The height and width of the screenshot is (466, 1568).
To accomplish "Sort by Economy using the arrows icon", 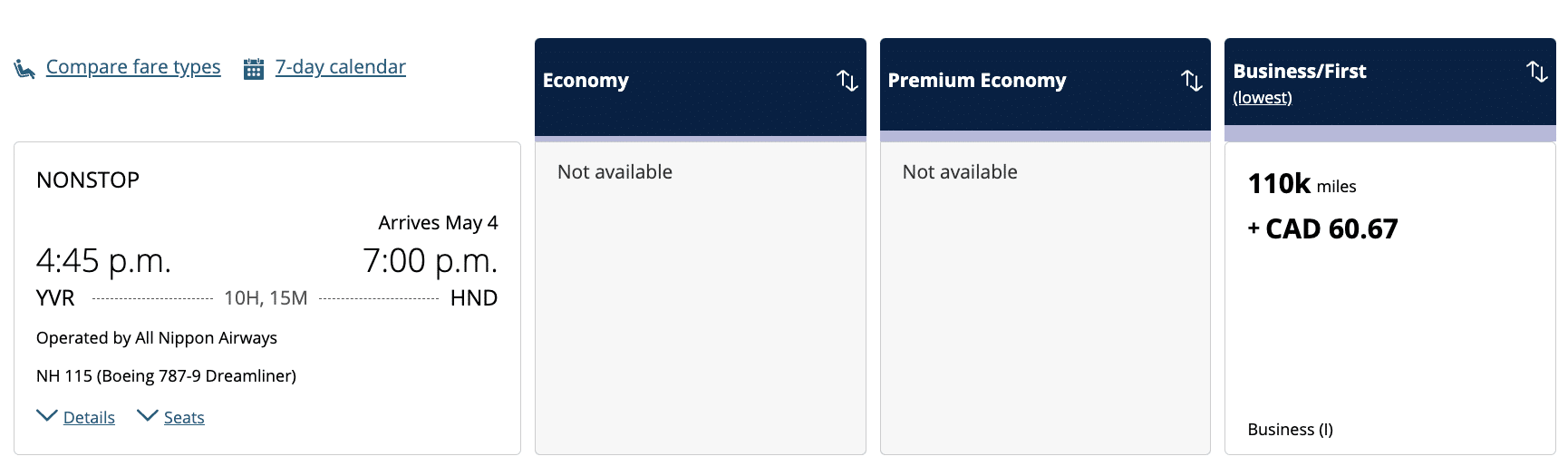I will point(847,81).
